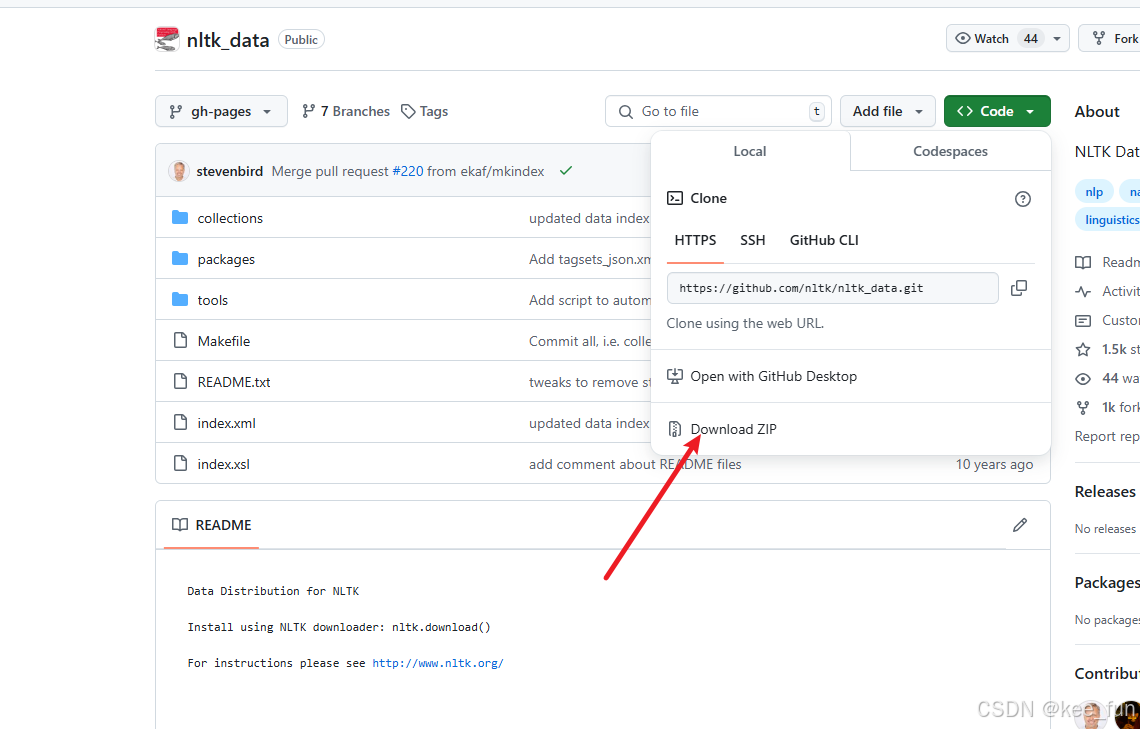
Task: Copy the HTTPS clone URL to clipboard
Action: coord(1019,288)
